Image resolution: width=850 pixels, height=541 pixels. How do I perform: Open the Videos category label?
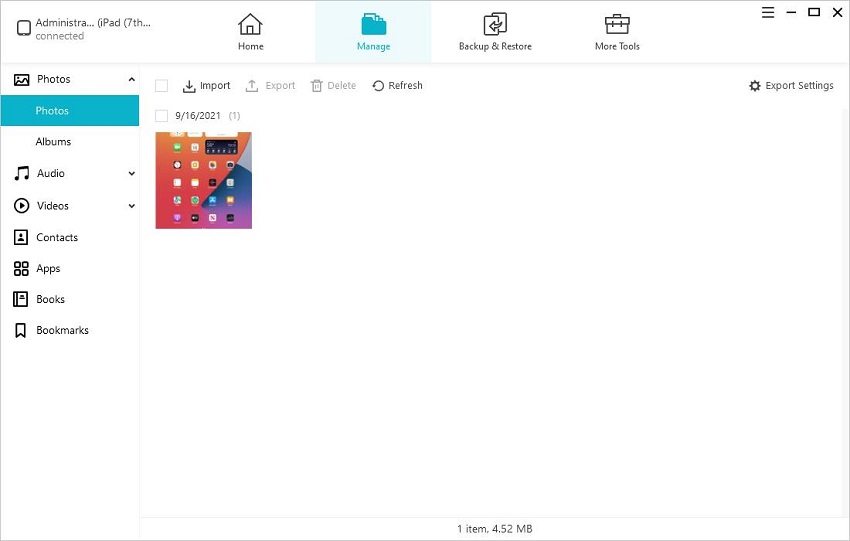(53, 206)
